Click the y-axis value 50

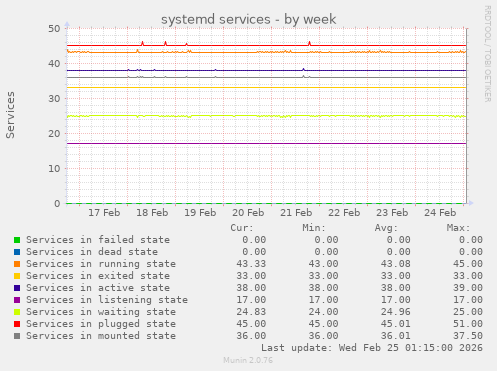pyautogui.click(x=54, y=29)
